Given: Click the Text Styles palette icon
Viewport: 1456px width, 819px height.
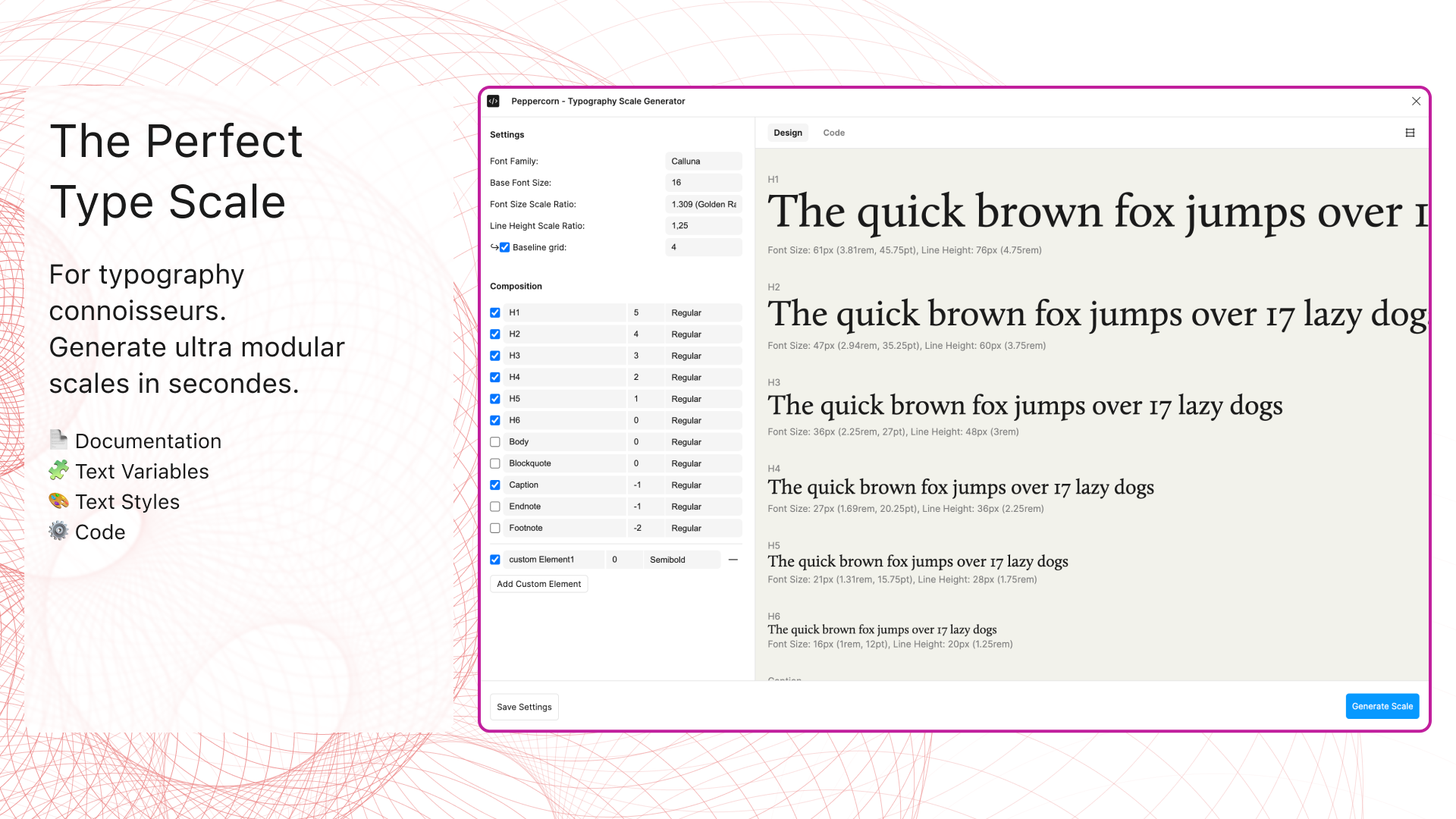Looking at the screenshot, I should click(x=58, y=500).
